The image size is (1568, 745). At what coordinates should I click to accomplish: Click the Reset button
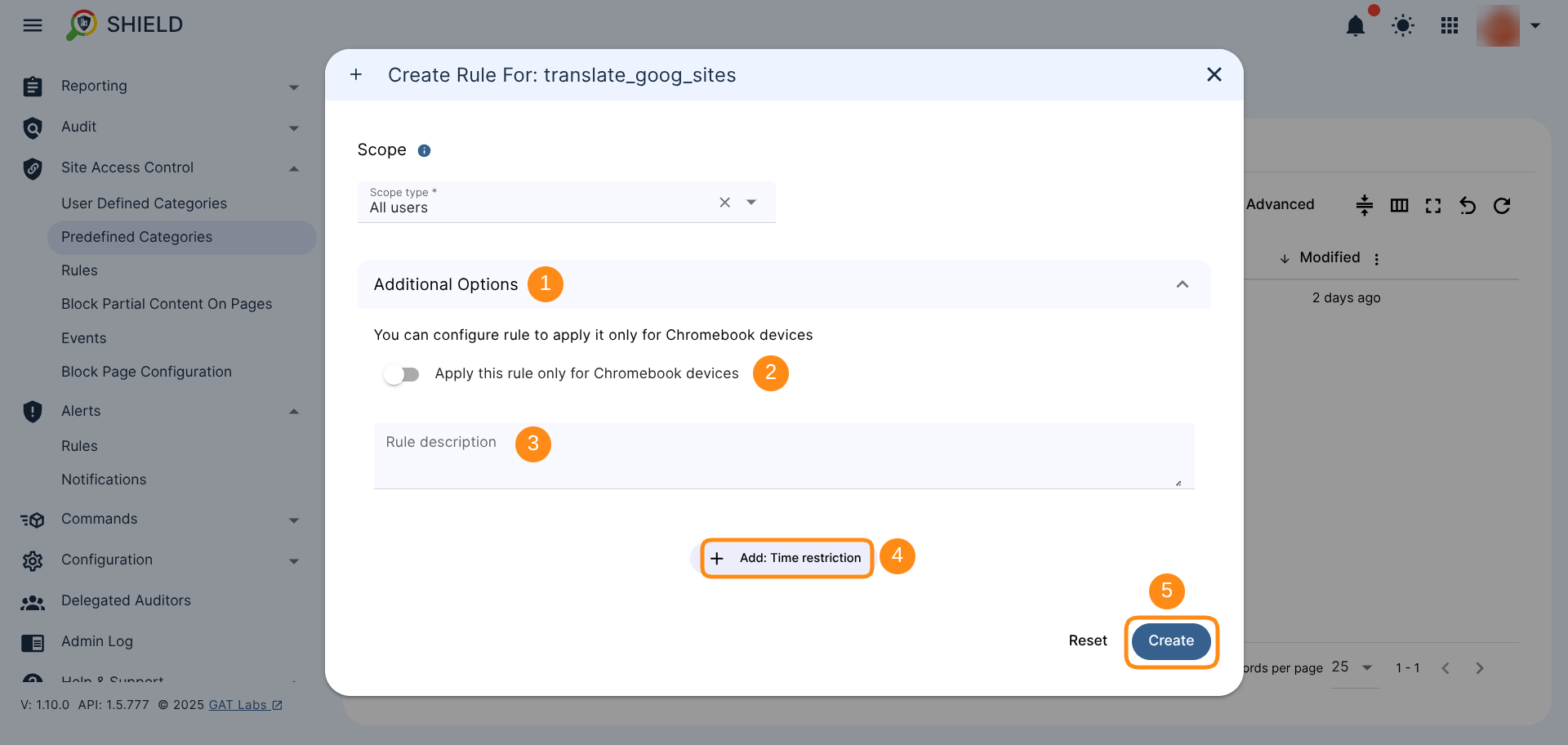[1088, 641]
